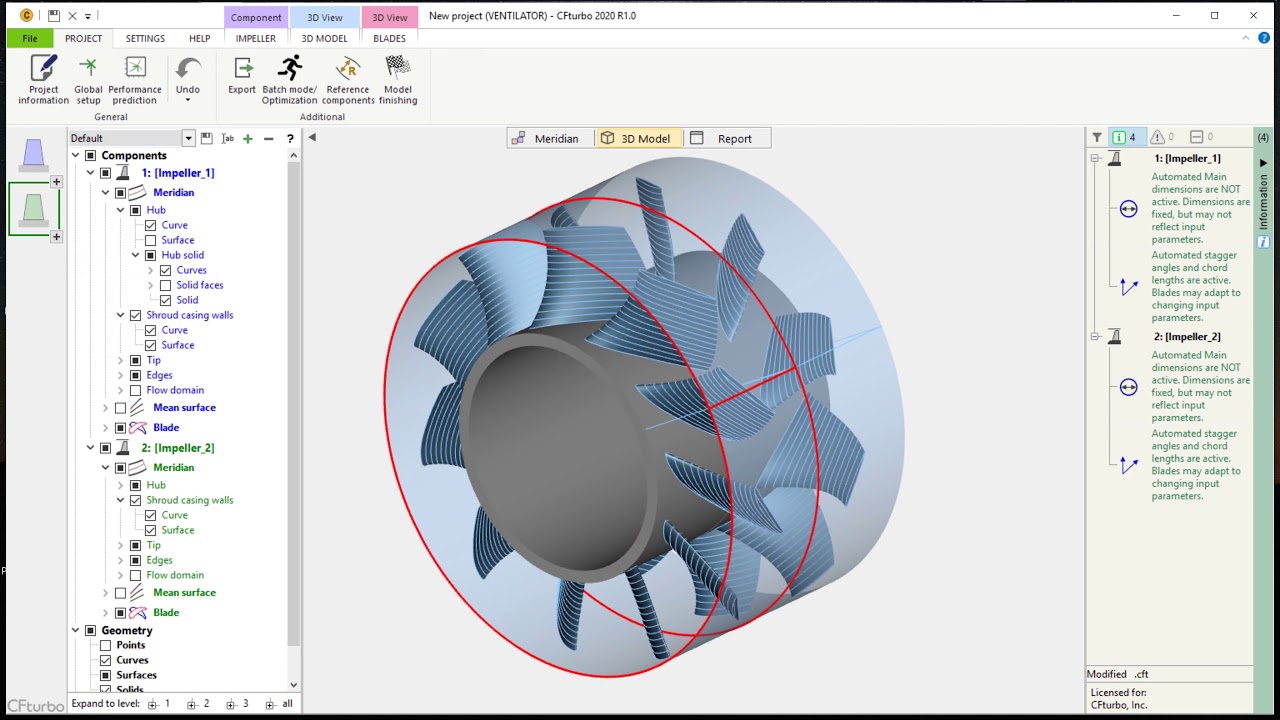Open the Undo dropdown arrow
Screen dimensions: 1280x720
[x=188, y=100]
